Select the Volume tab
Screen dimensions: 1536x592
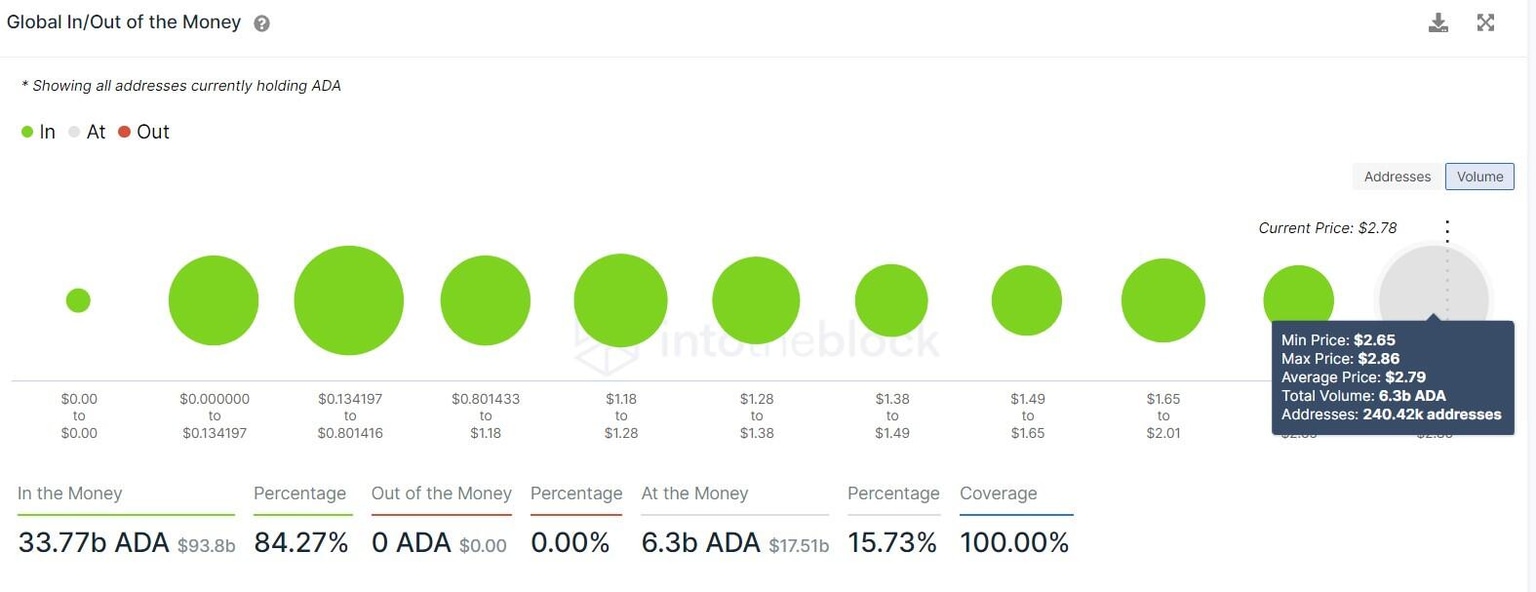point(1479,176)
